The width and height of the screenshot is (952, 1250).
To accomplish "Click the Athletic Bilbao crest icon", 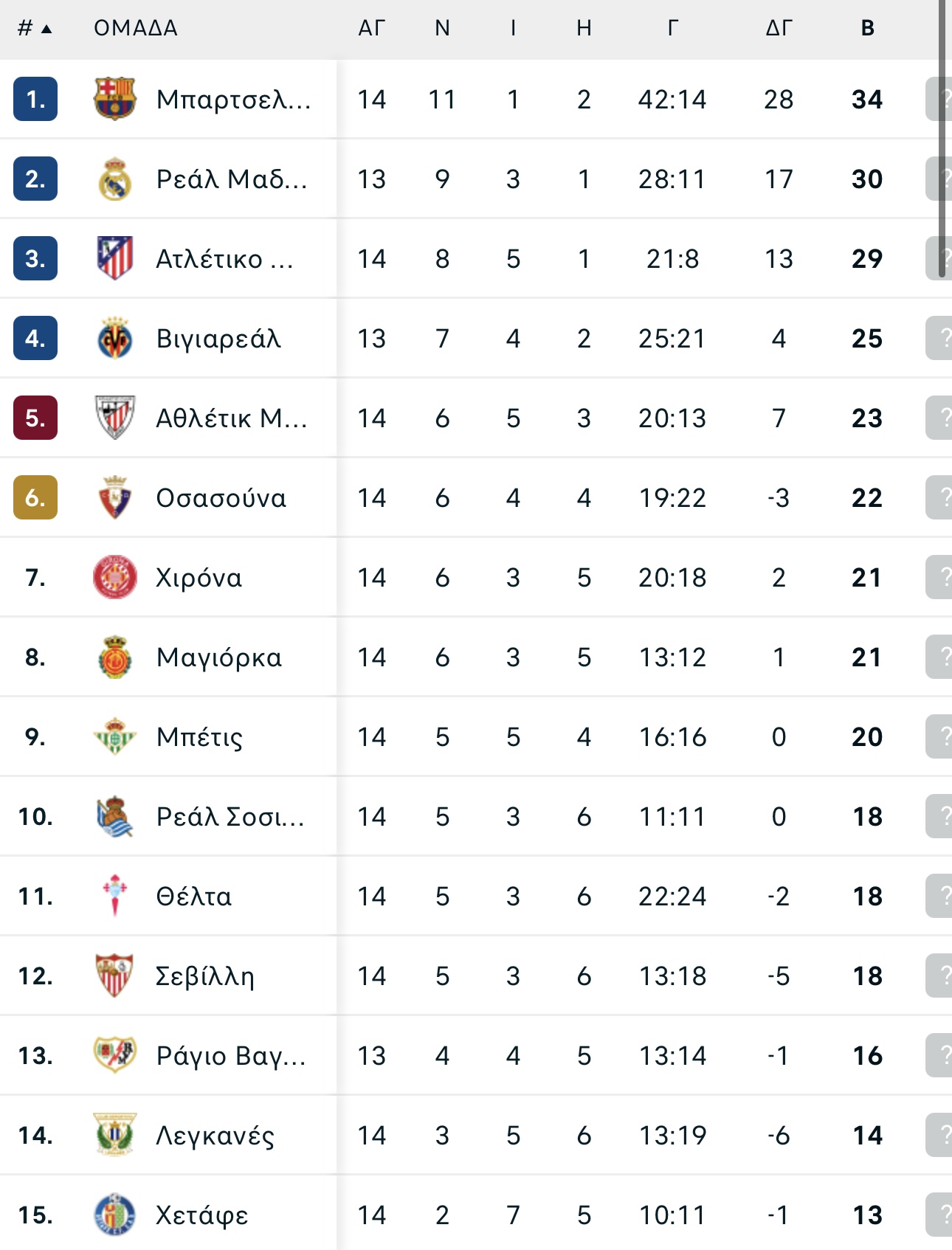I will tap(114, 418).
